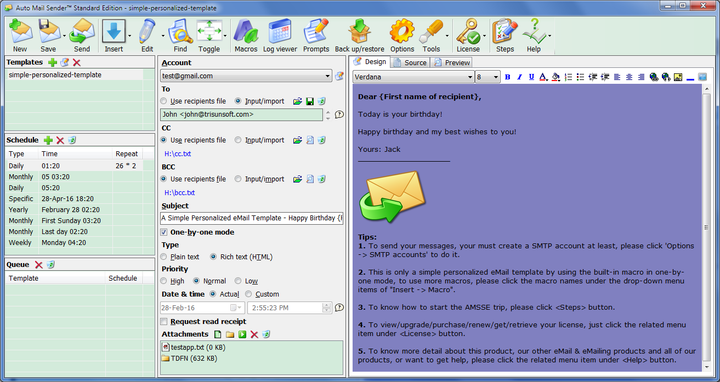Open the Log viewer
Viewport: 720px width, 382px height.
point(280,36)
